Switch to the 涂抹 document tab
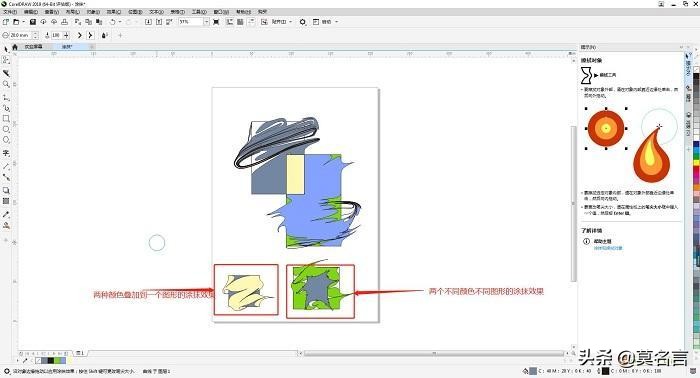The height and width of the screenshot is (378, 700). tap(67, 46)
